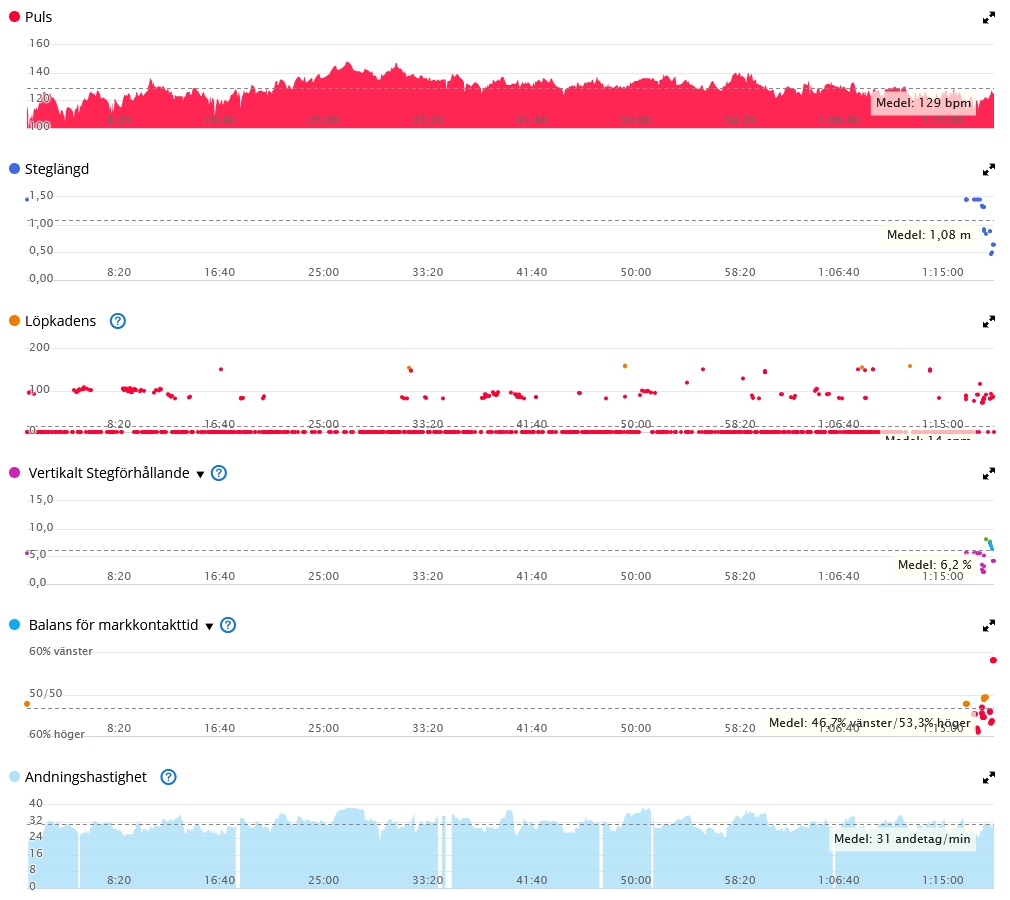Expand the Puls chart to fullscreen
Viewport: 1010px width, 900px height.
tap(989, 18)
